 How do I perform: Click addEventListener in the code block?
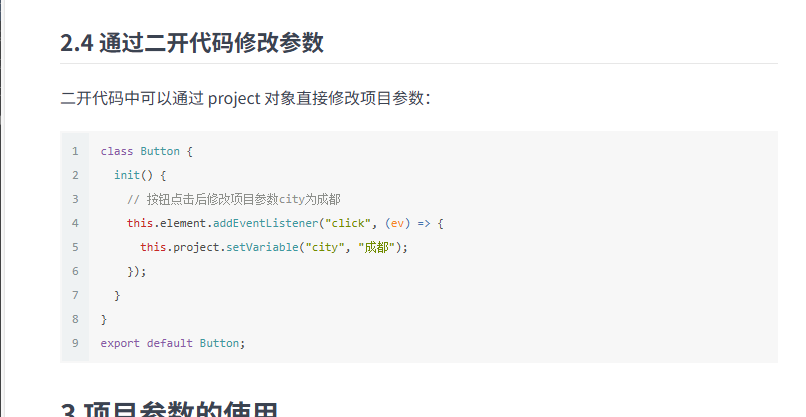(x=266, y=223)
